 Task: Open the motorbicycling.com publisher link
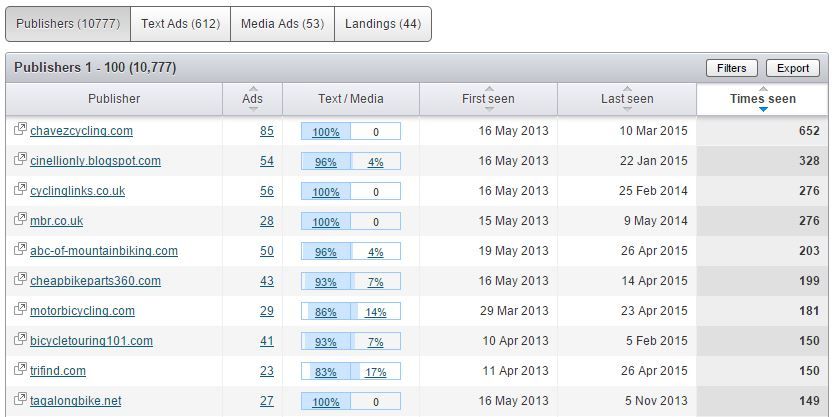tap(82, 311)
